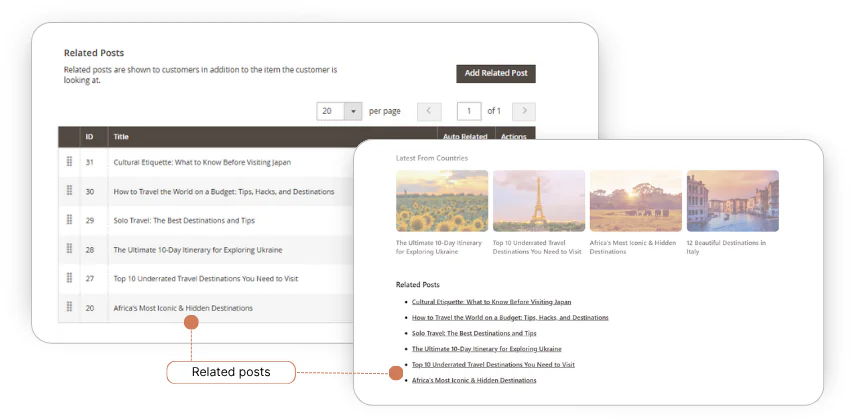Grab drag handle for post ID 28
The image size is (850, 420).
pos(70,249)
